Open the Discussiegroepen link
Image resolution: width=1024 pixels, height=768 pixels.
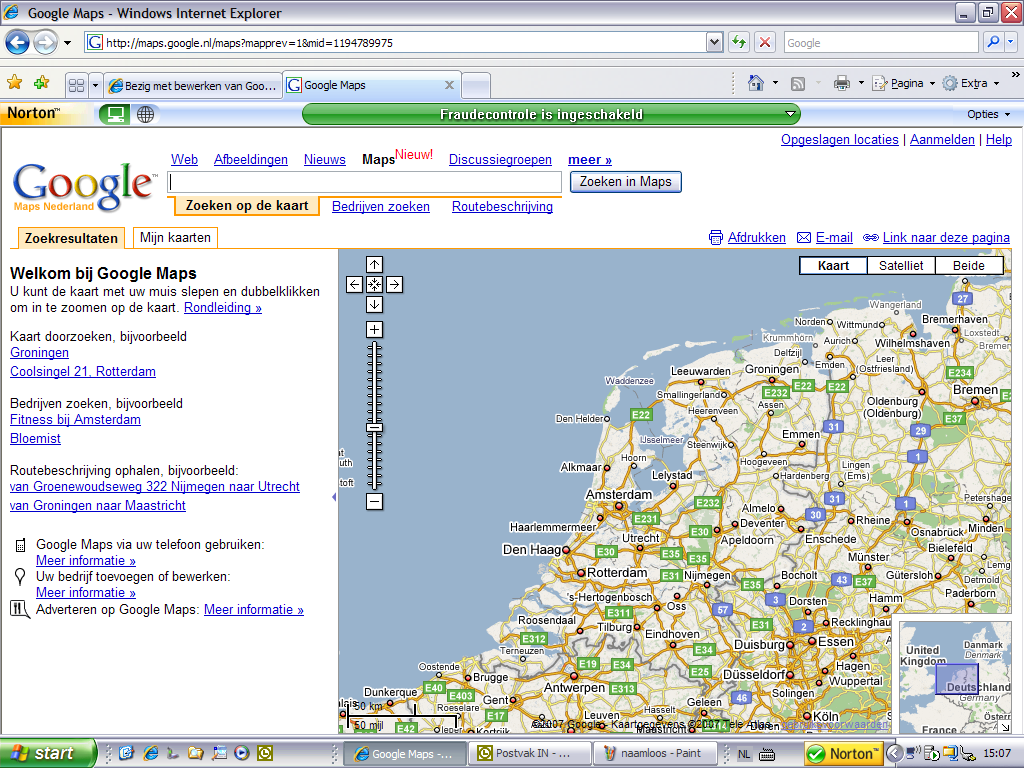[500, 159]
